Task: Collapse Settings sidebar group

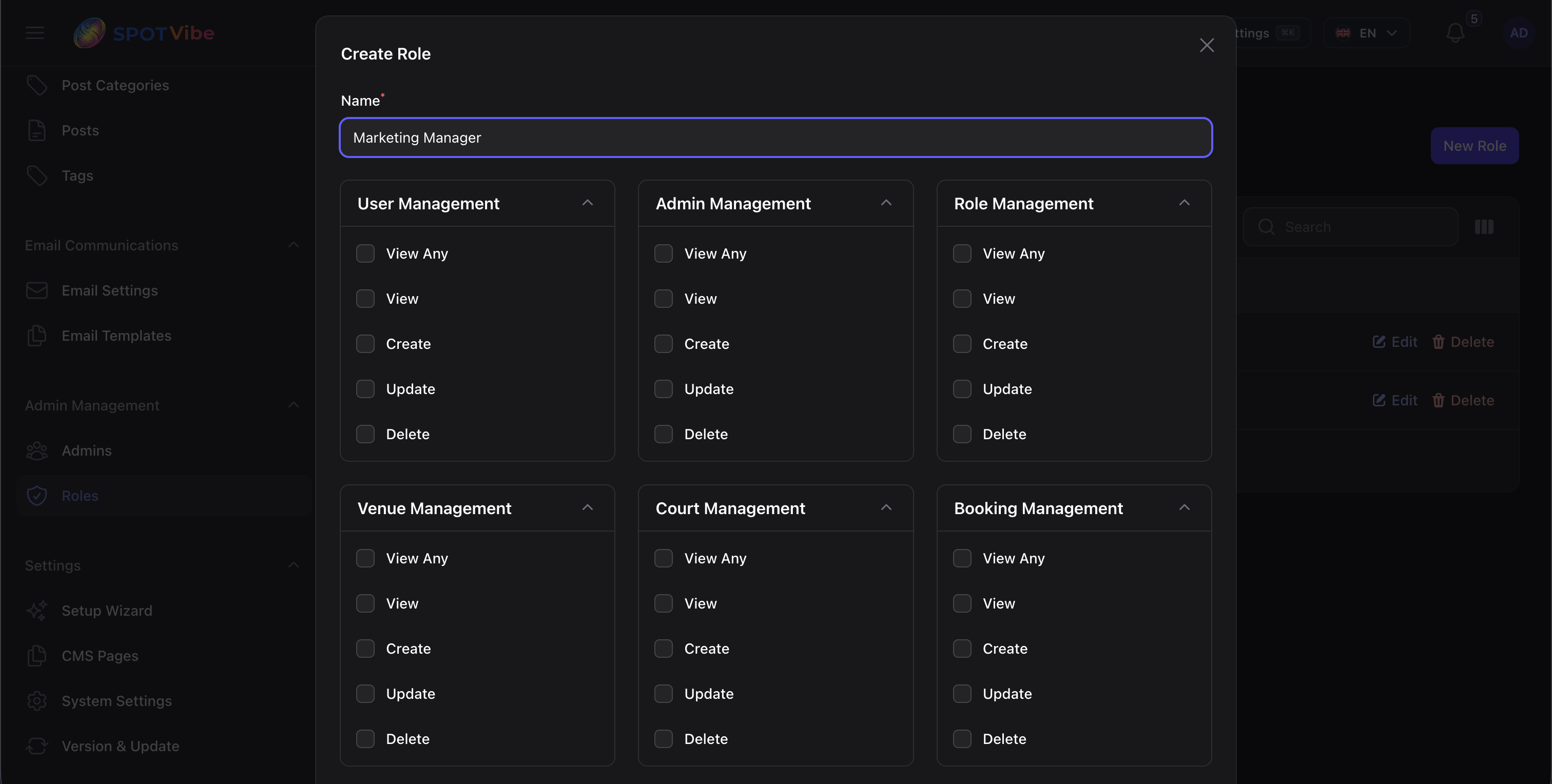Action: pyautogui.click(x=294, y=565)
